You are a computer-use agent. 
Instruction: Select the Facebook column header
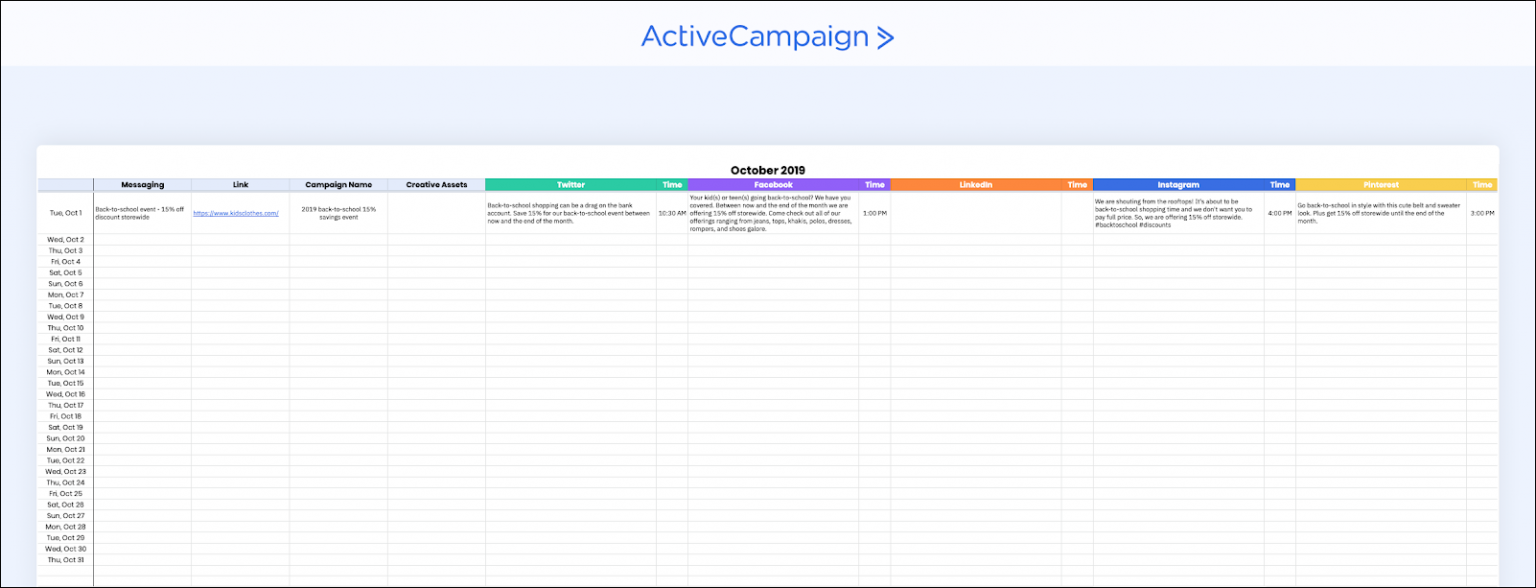772,185
